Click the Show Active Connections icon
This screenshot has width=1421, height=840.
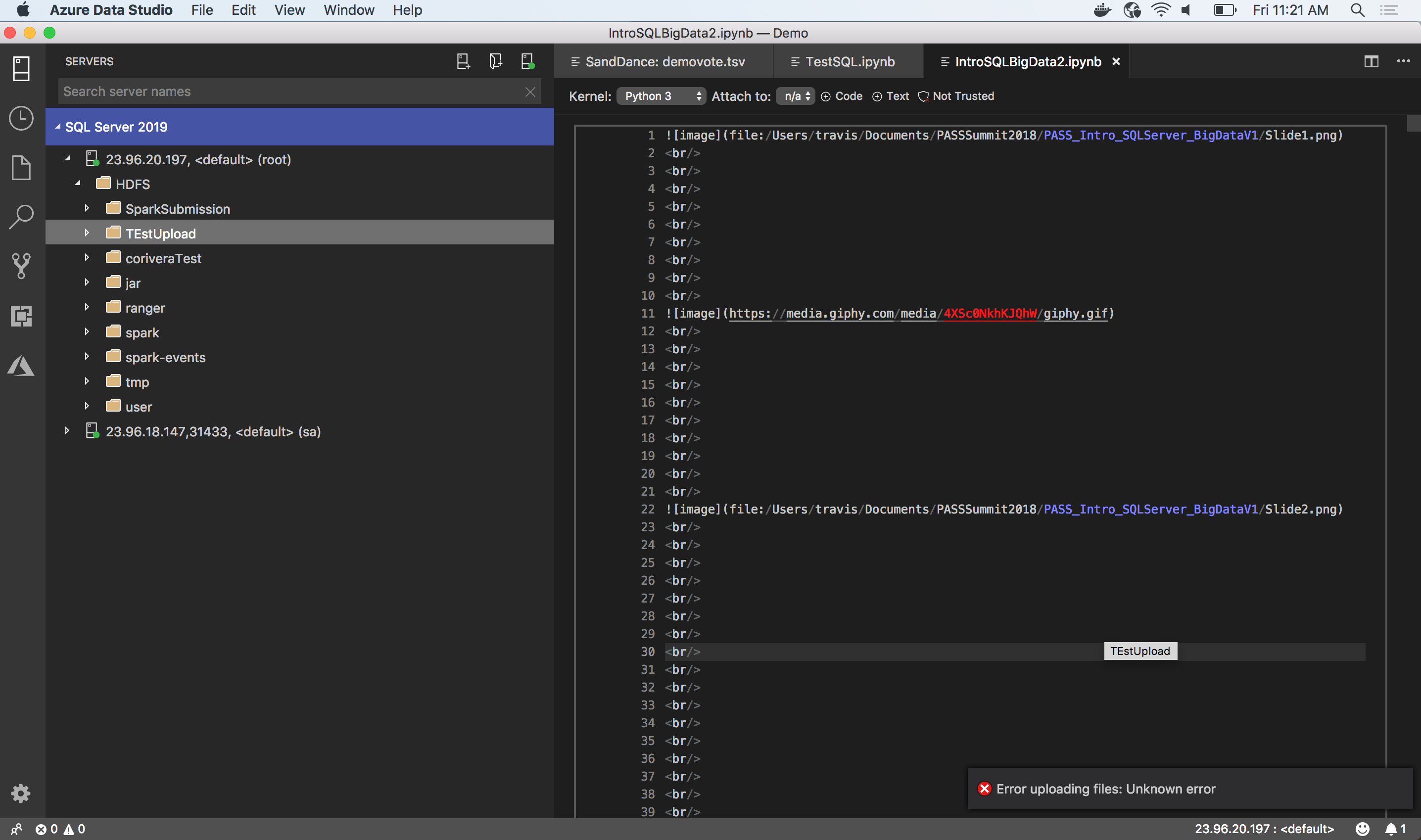(x=527, y=61)
